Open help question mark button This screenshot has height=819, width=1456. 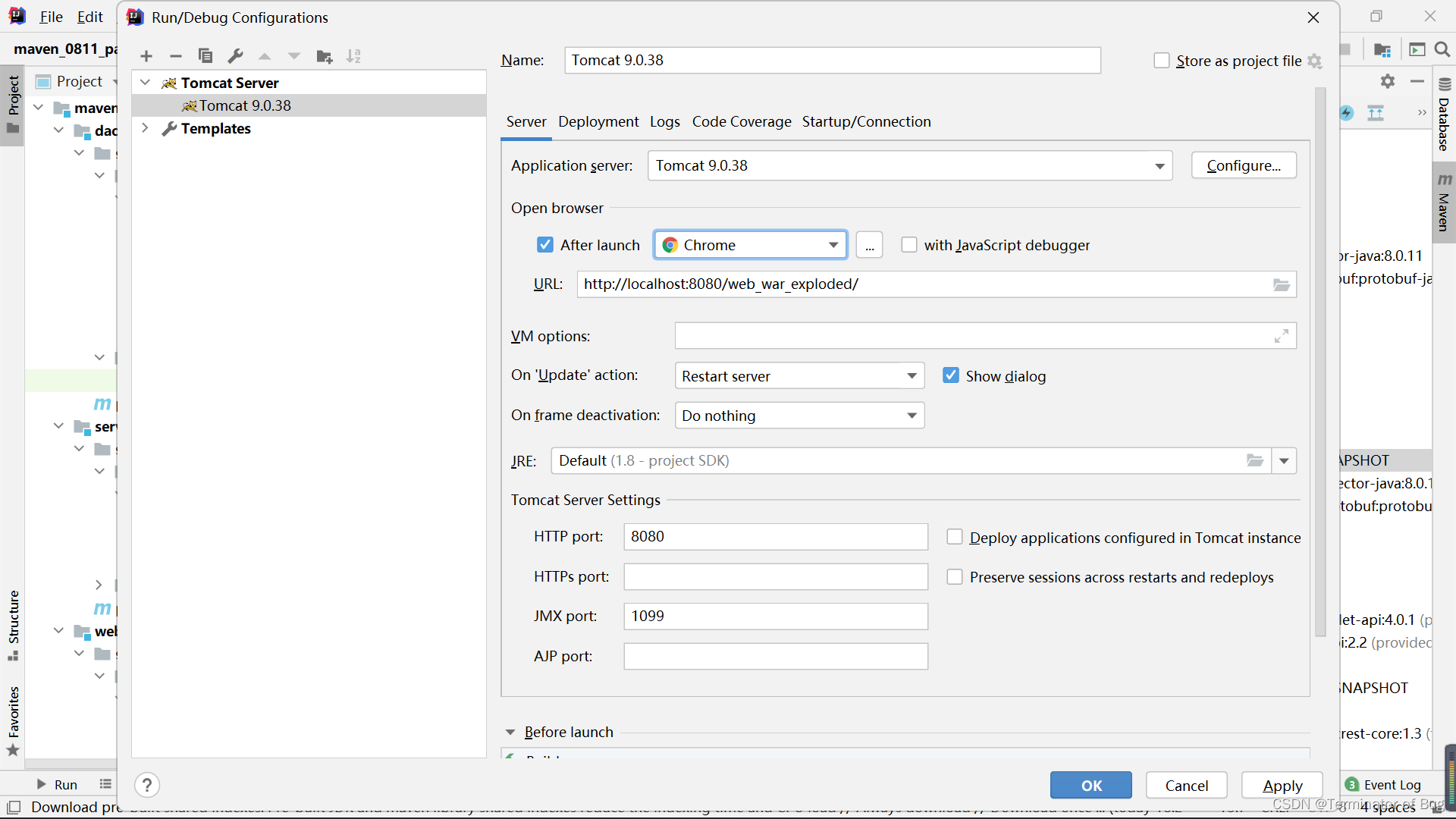pyautogui.click(x=147, y=785)
